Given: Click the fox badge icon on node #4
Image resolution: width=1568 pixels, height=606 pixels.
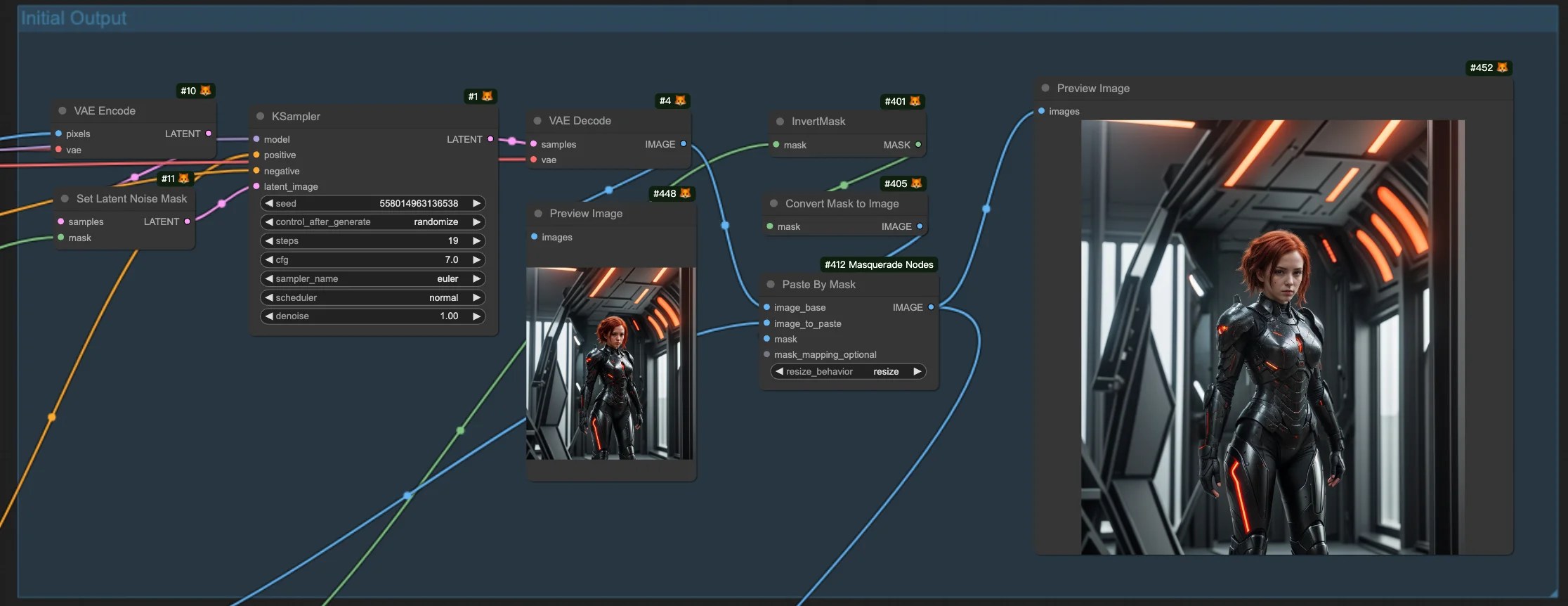Looking at the screenshot, I should pos(680,101).
